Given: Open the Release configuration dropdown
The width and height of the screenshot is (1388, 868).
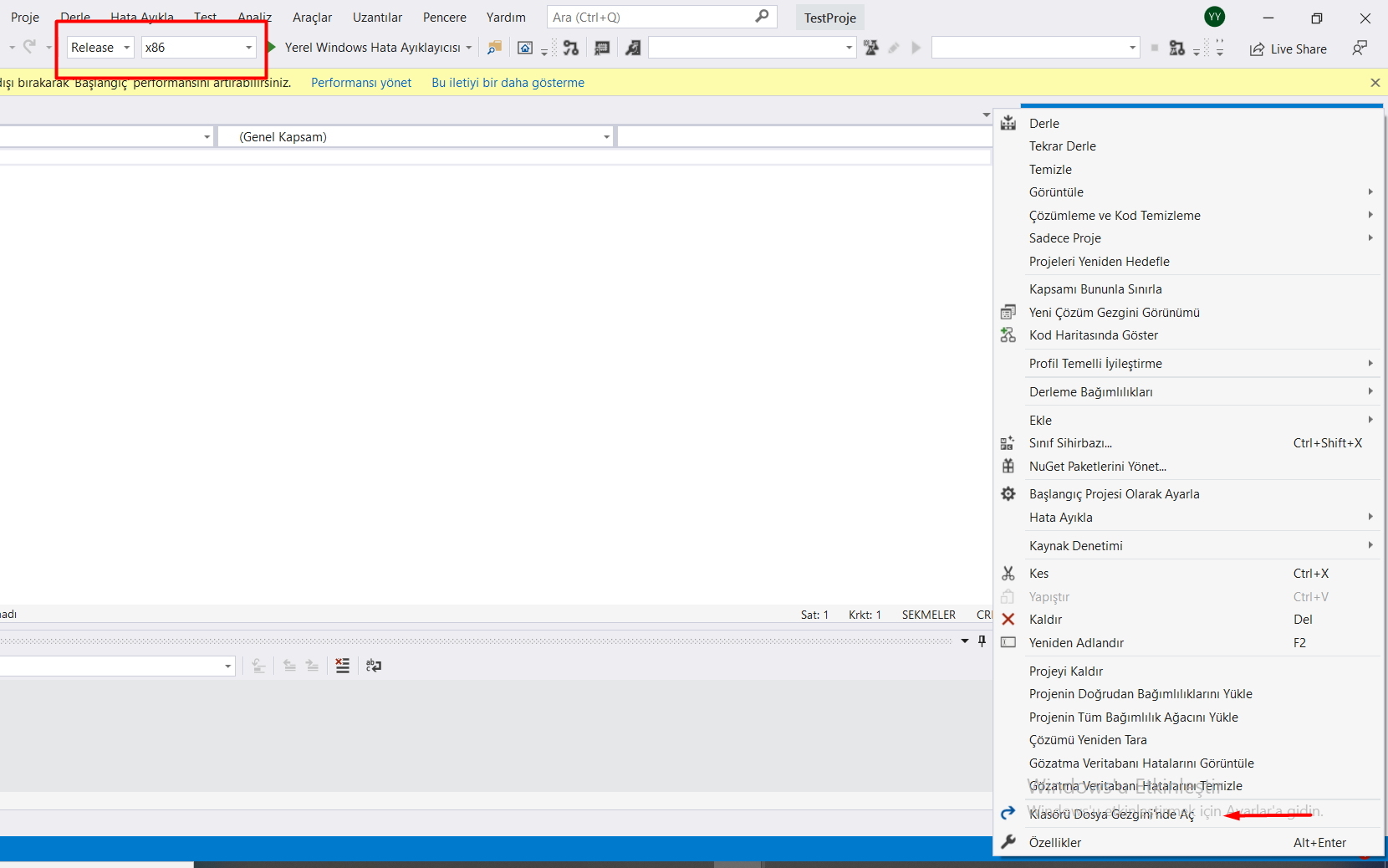Looking at the screenshot, I should [x=100, y=48].
